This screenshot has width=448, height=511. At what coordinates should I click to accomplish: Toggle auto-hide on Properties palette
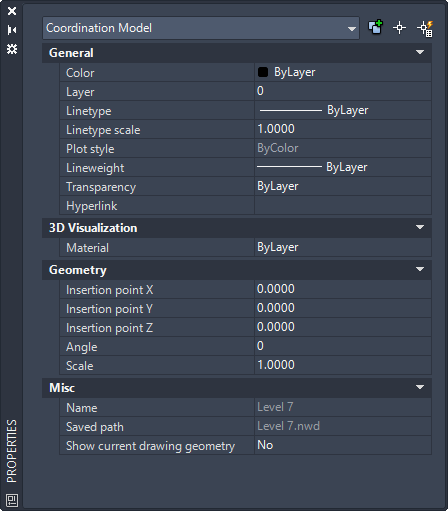pyautogui.click(x=12, y=30)
